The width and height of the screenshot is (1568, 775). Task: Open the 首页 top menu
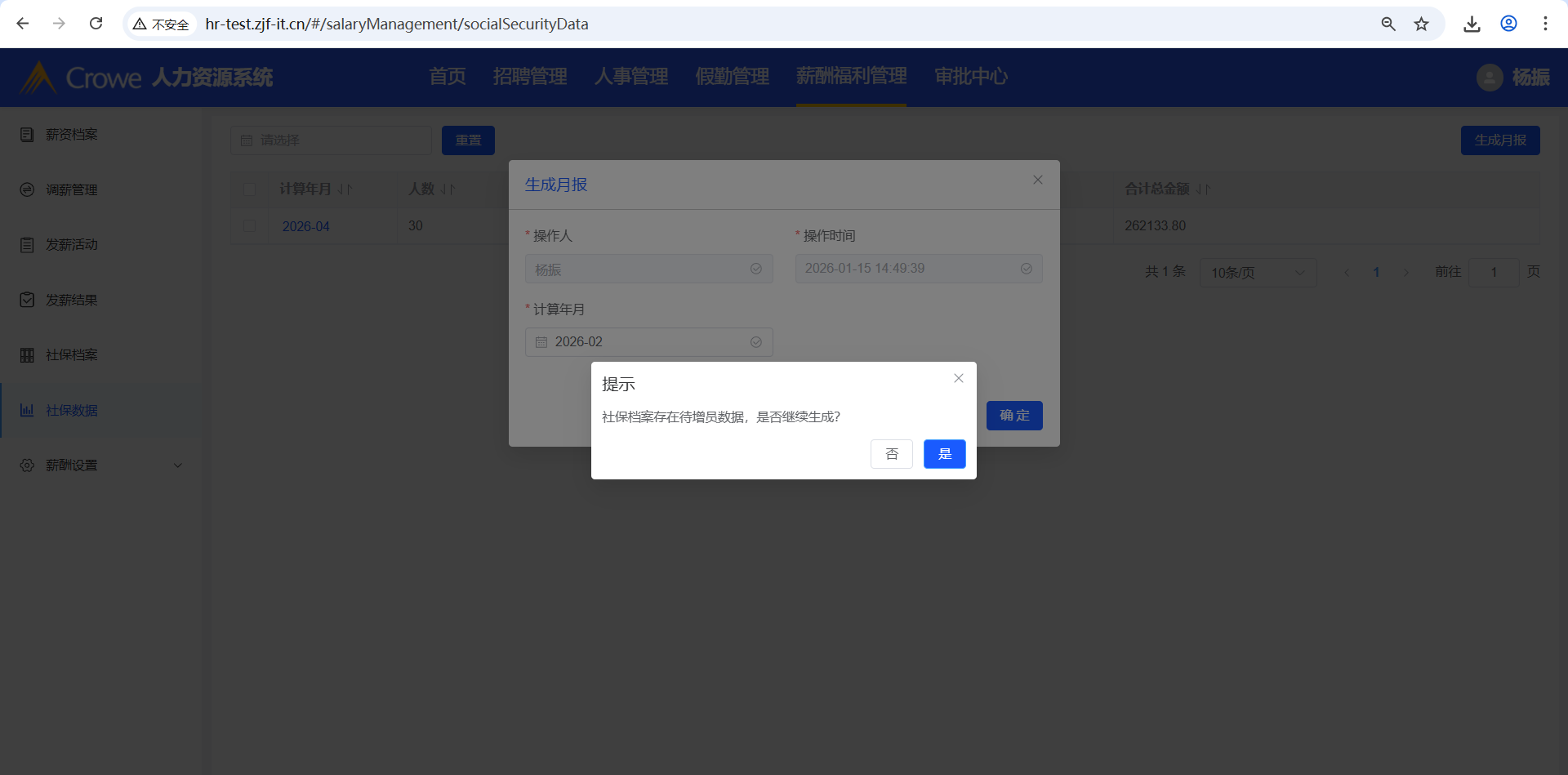coord(448,77)
